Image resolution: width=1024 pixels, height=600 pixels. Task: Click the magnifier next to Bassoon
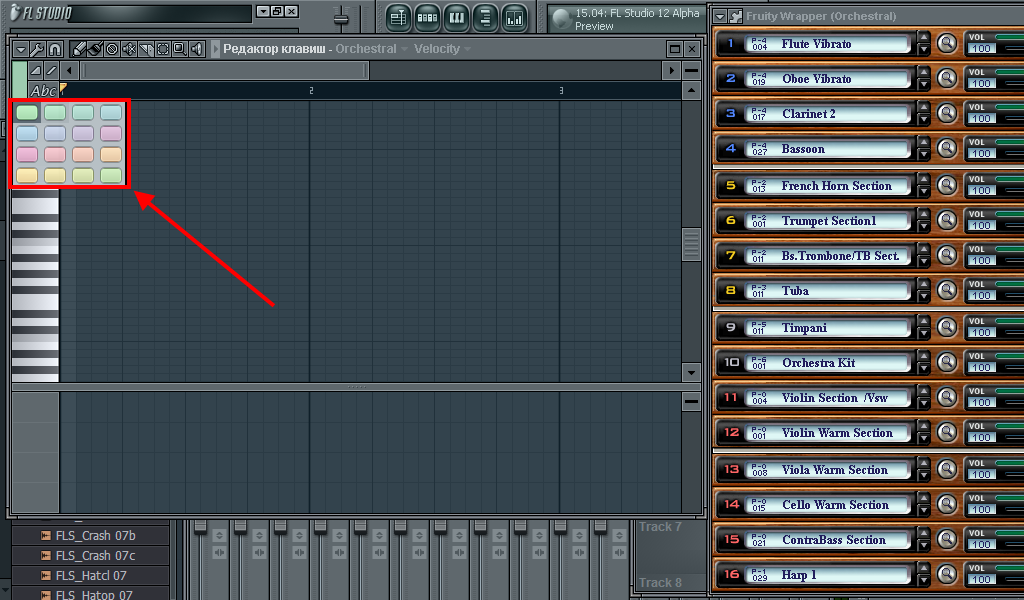(946, 149)
